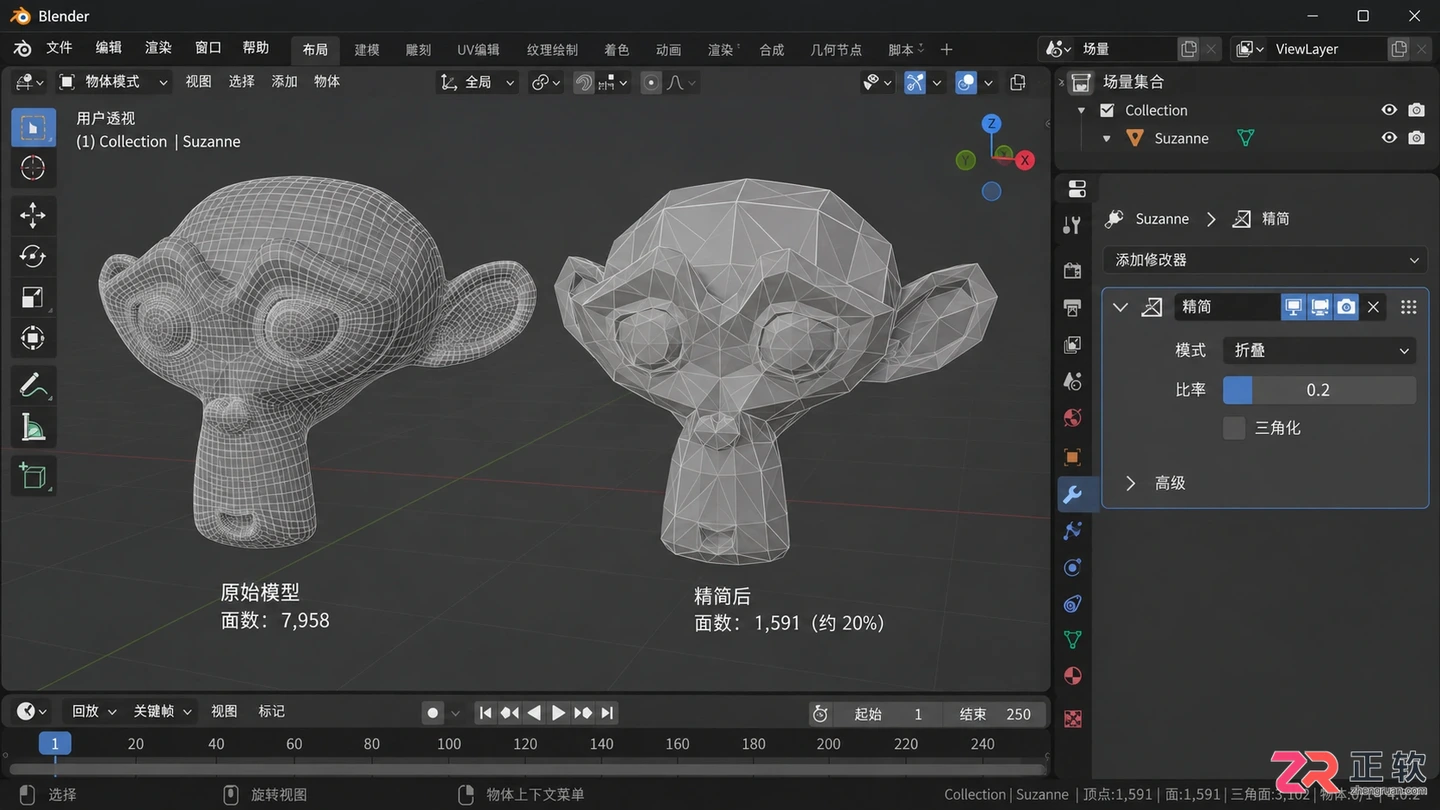Open the 关键帧 dropdown in timeline
The width and height of the screenshot is (1440, 810).
point(162,711)
